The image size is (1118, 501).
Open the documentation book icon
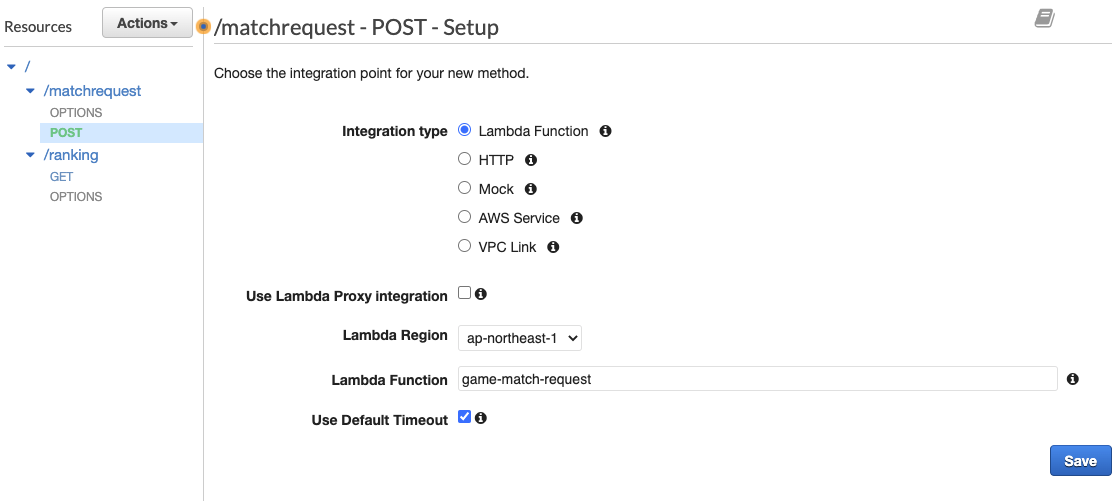click(1045, 18)
